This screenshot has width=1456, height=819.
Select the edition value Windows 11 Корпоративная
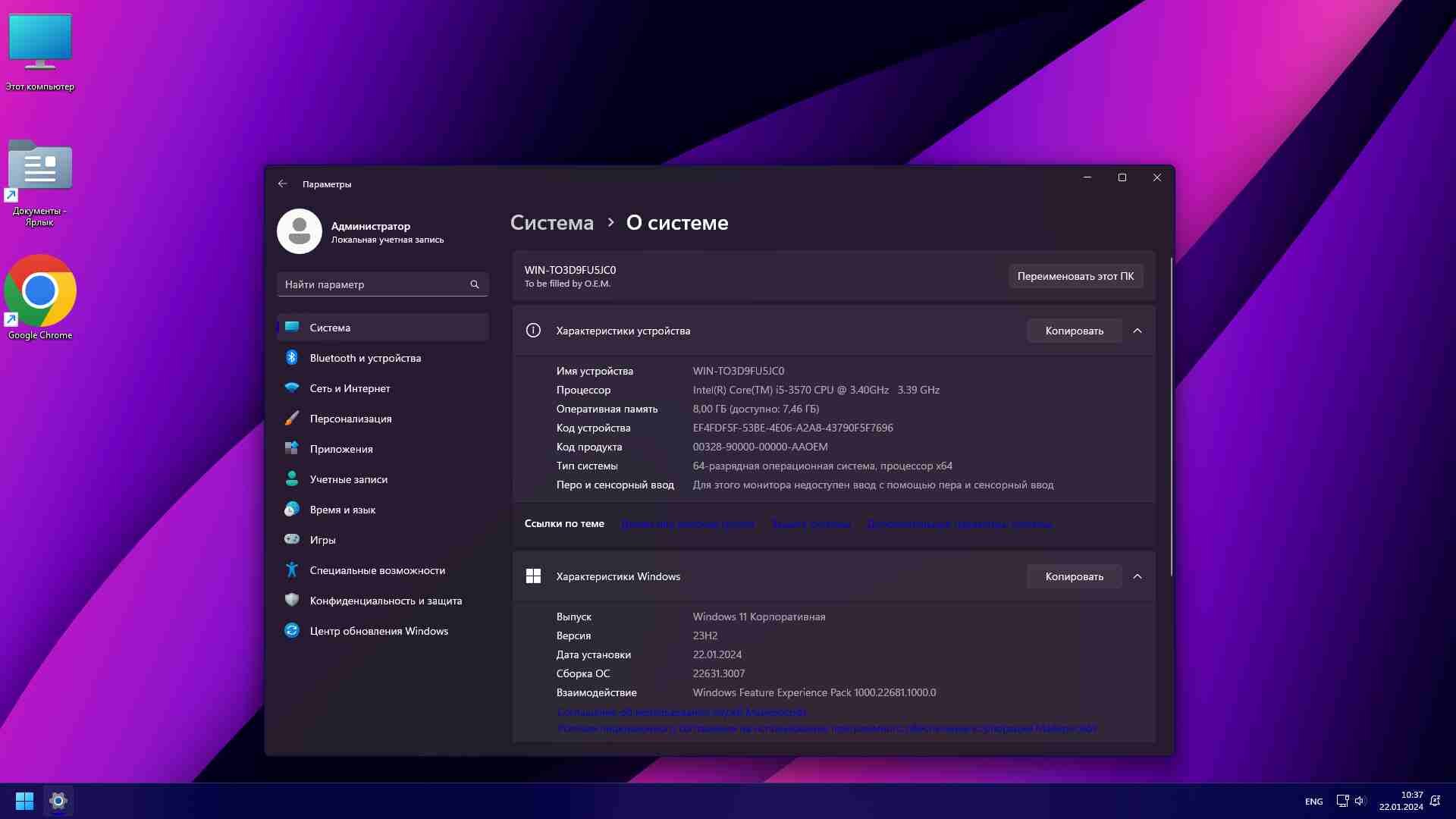tap(759, 617)
